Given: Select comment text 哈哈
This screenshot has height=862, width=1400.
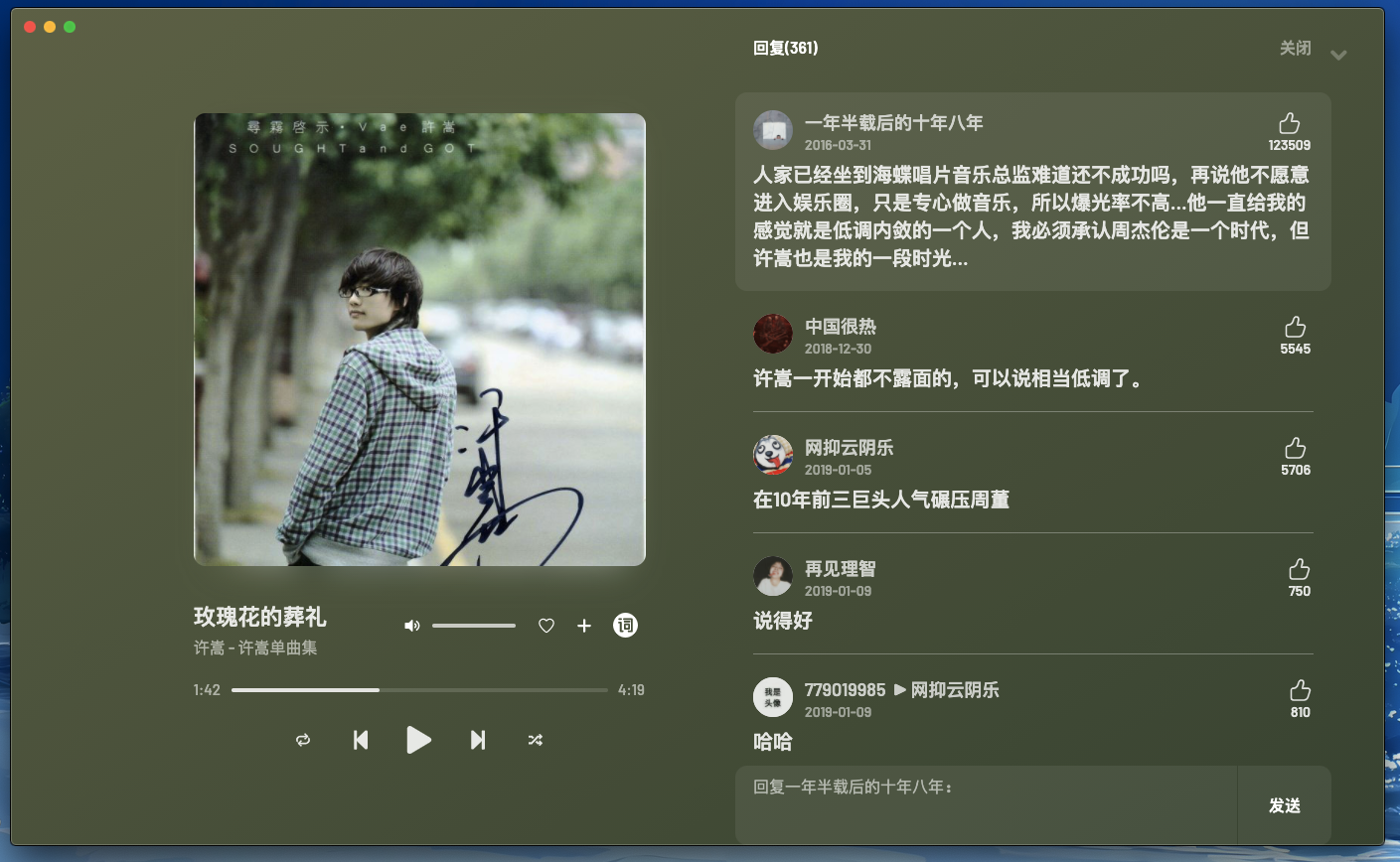Looking at the screenshot, I should (773, 742).
